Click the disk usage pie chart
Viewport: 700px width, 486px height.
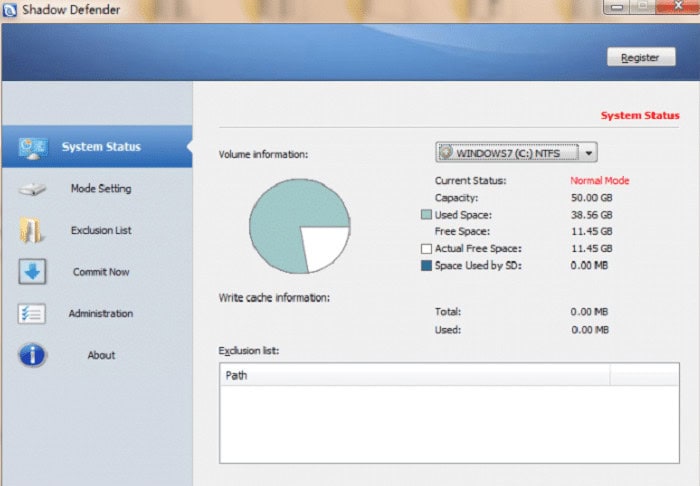(x=300, y=226)
